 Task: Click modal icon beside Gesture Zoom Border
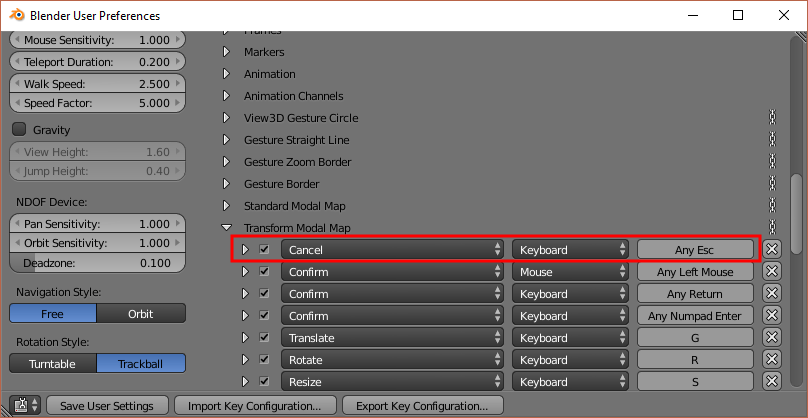click(772, 162)
